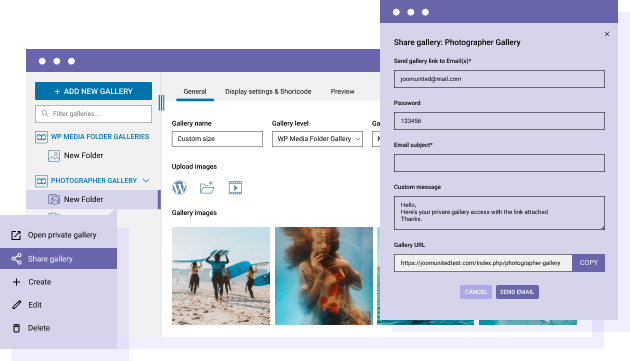Viewport: 630px width, 361px height.
Task: Click the WP Media Folder Galleries icon
Action: (41, 137)
